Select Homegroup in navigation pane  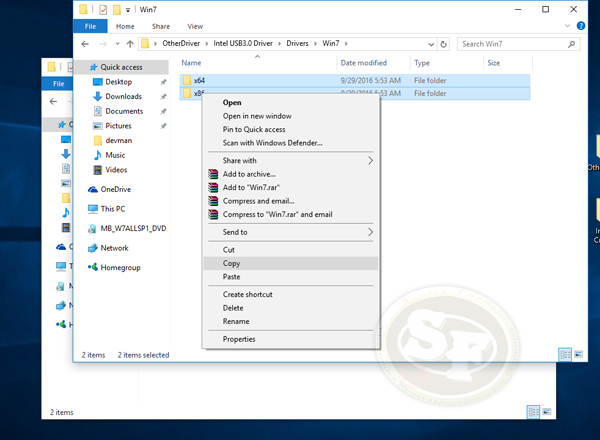120,267
